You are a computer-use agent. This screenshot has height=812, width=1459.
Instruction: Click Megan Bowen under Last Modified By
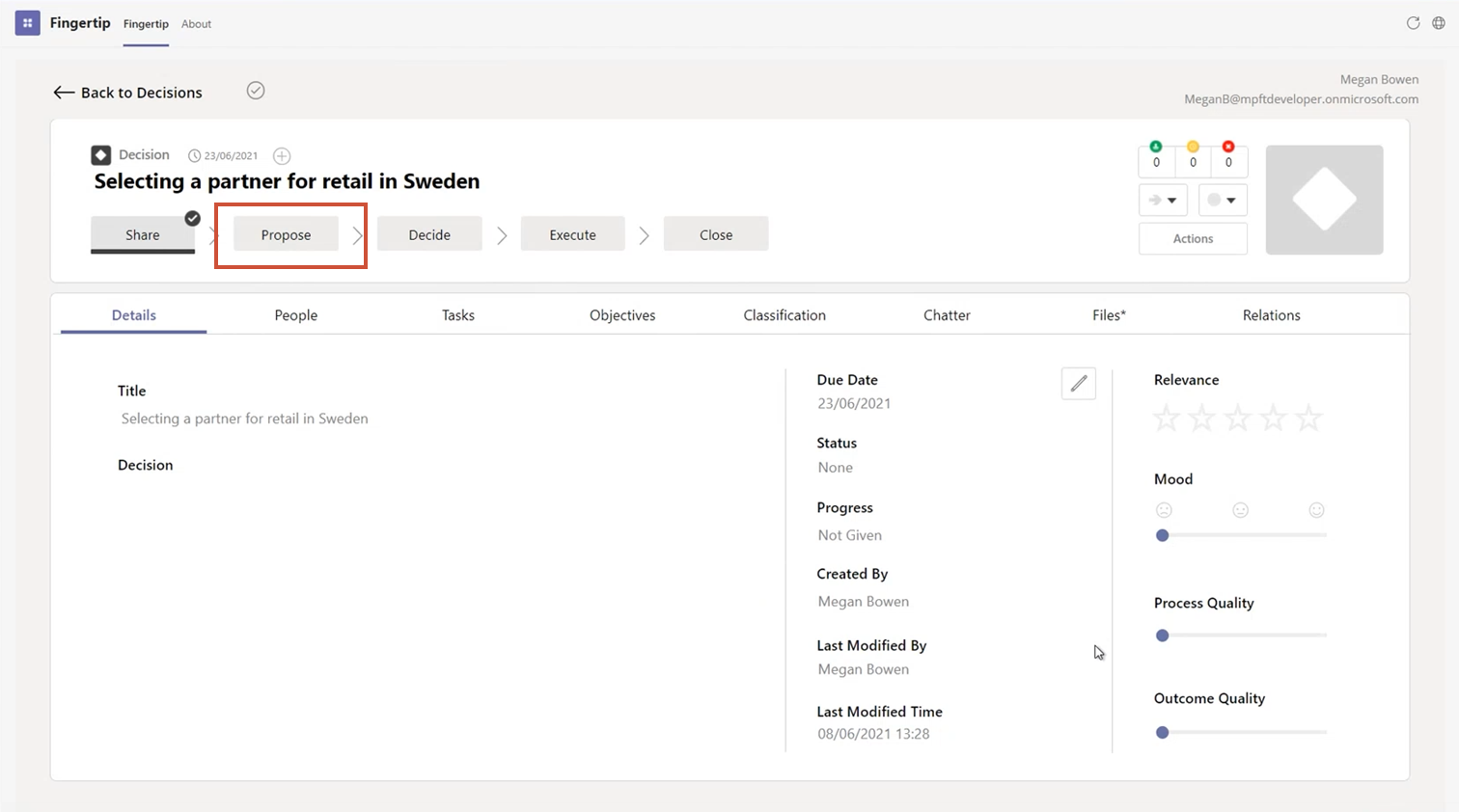pos(864,669)
